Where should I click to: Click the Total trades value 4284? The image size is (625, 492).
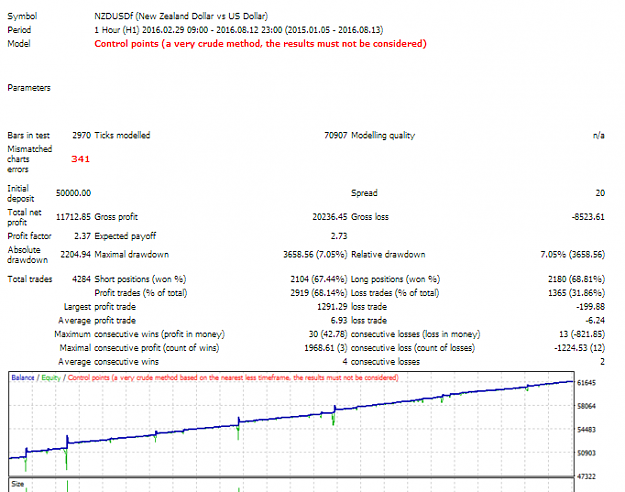pos(81,279)
